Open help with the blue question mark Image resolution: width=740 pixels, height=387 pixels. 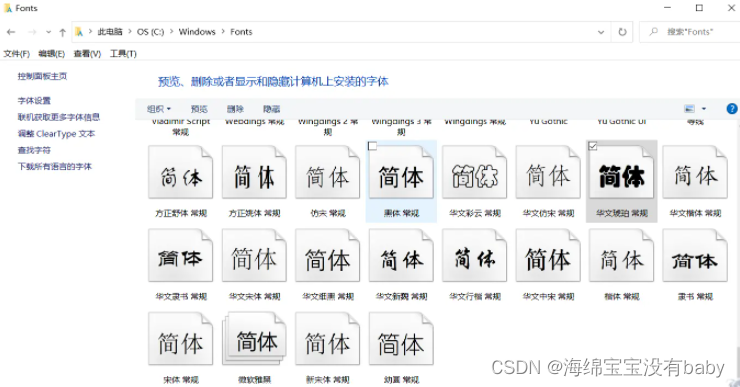tap(732, 109)
